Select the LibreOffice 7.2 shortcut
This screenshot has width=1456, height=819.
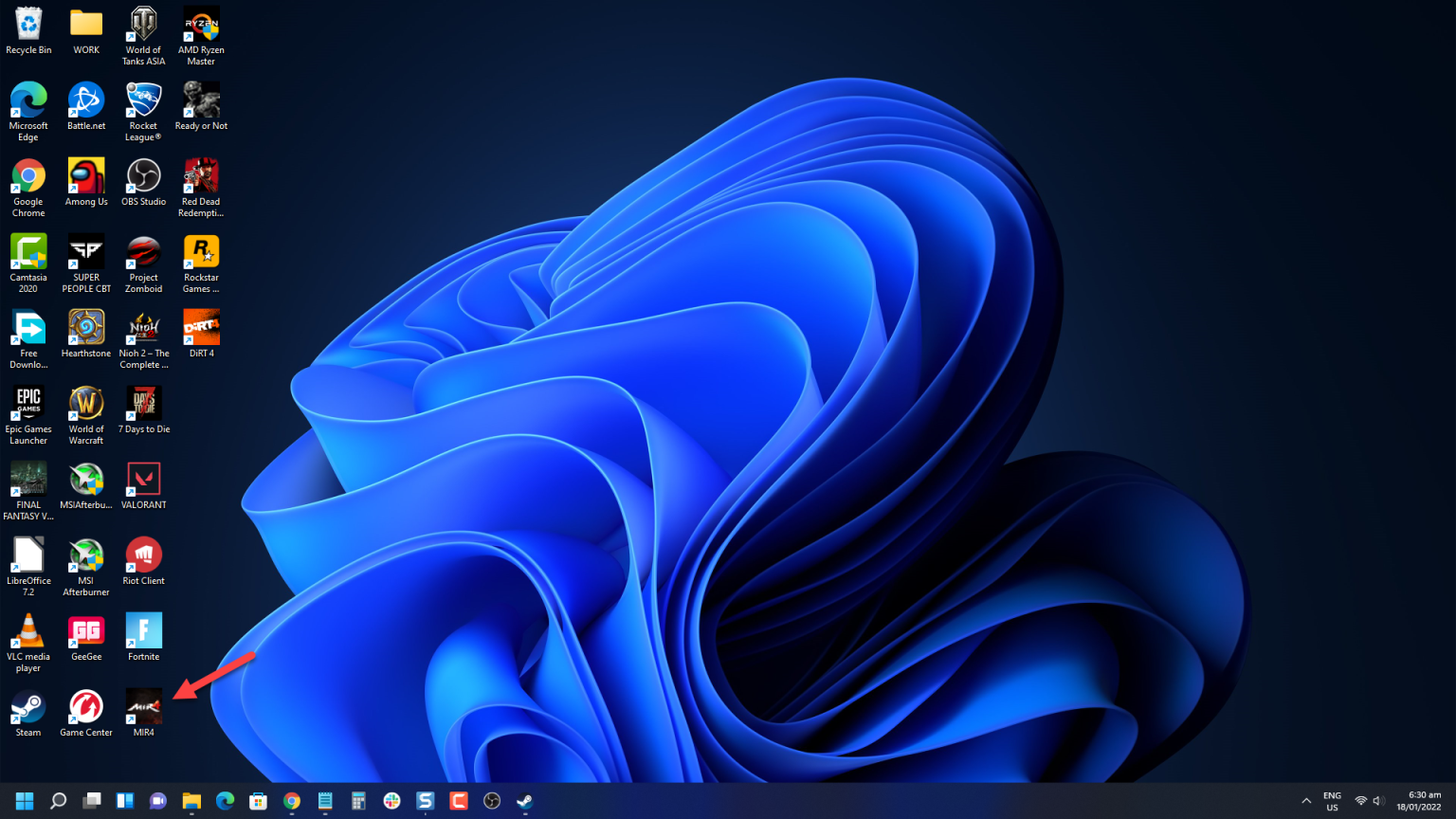28,567
